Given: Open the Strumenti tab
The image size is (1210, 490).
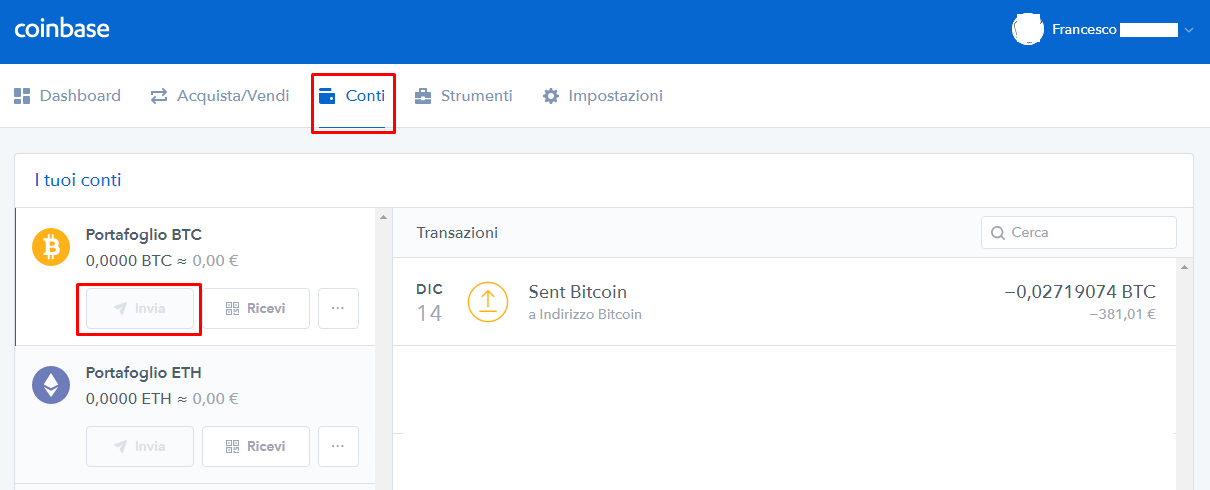Looking at the screenshot, I should tap(463, 96).
